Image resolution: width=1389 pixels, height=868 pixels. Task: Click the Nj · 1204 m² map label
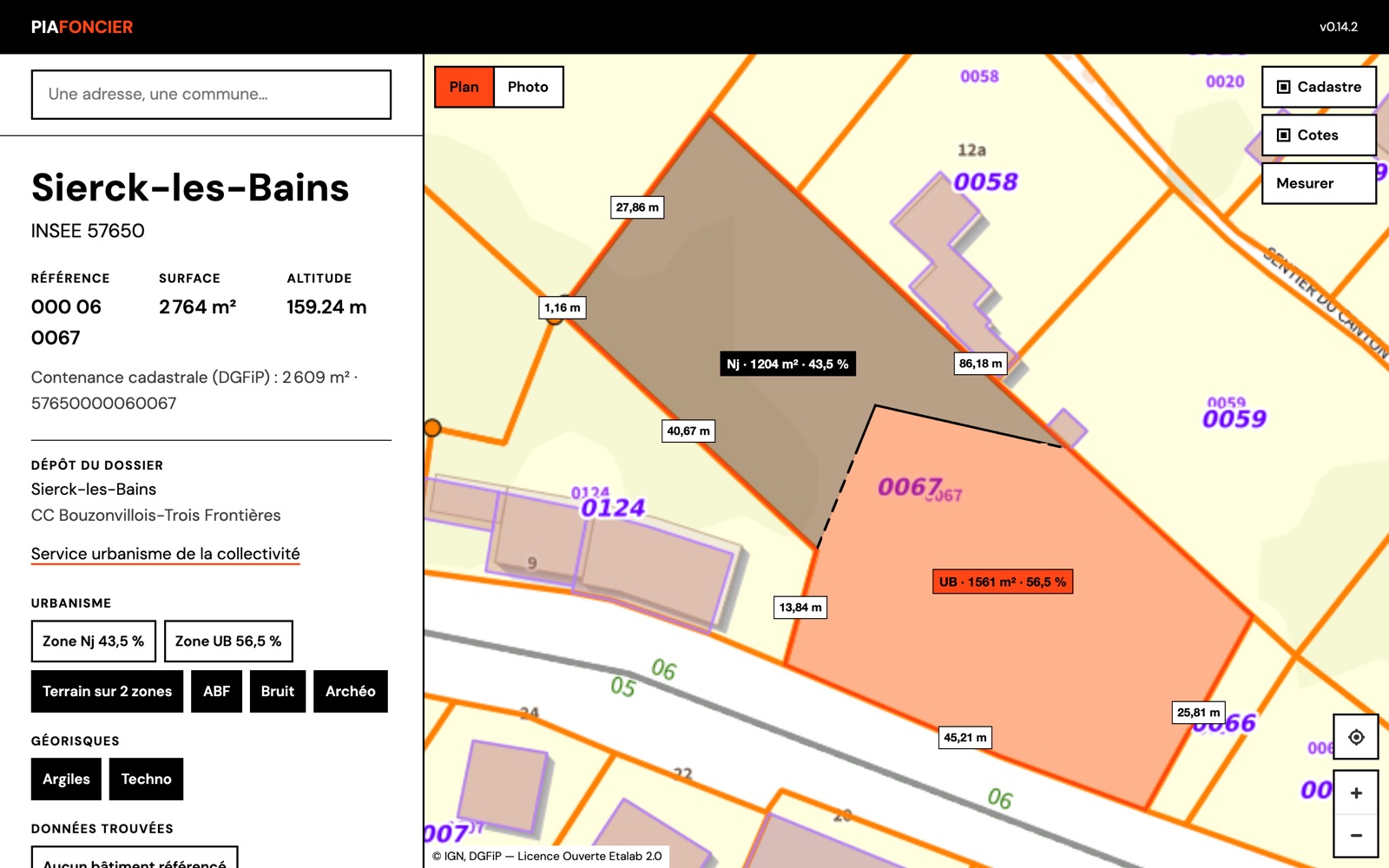pos(788,364)
